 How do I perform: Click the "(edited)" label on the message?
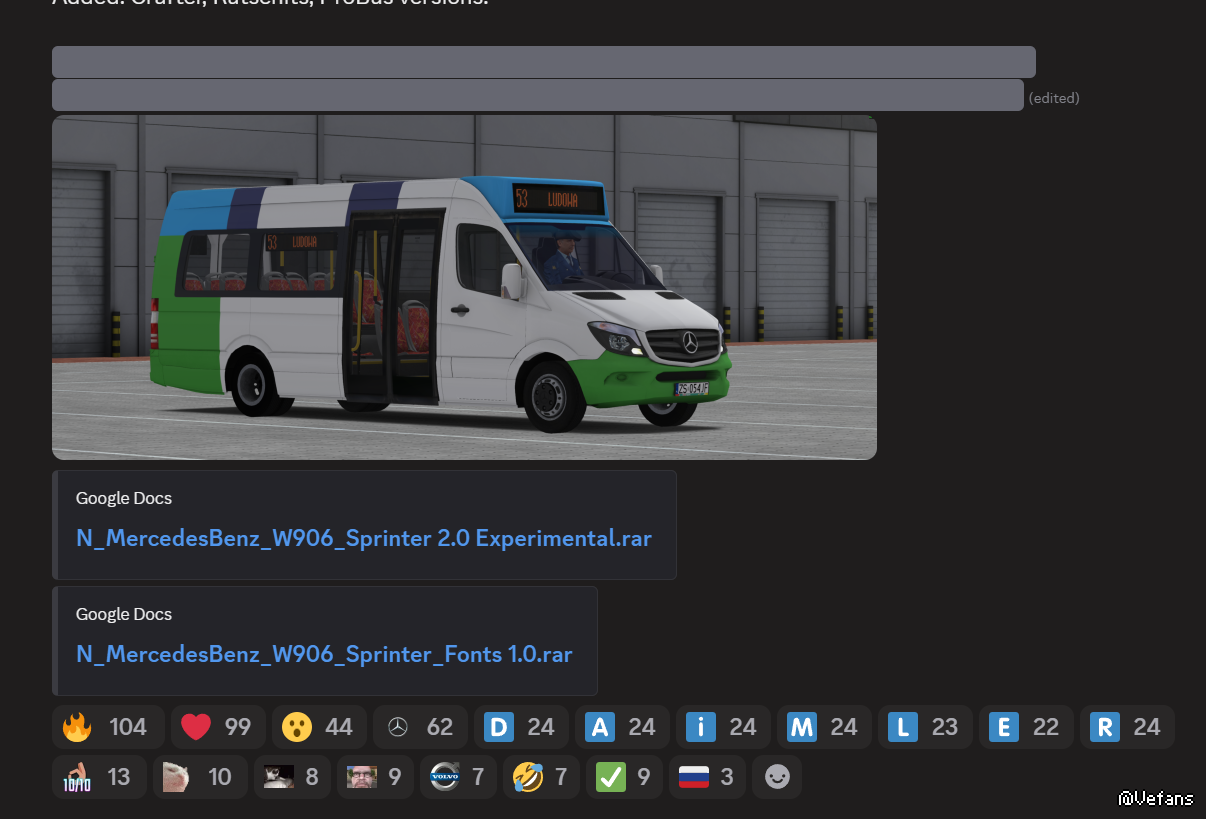[x=1054, y=98]
